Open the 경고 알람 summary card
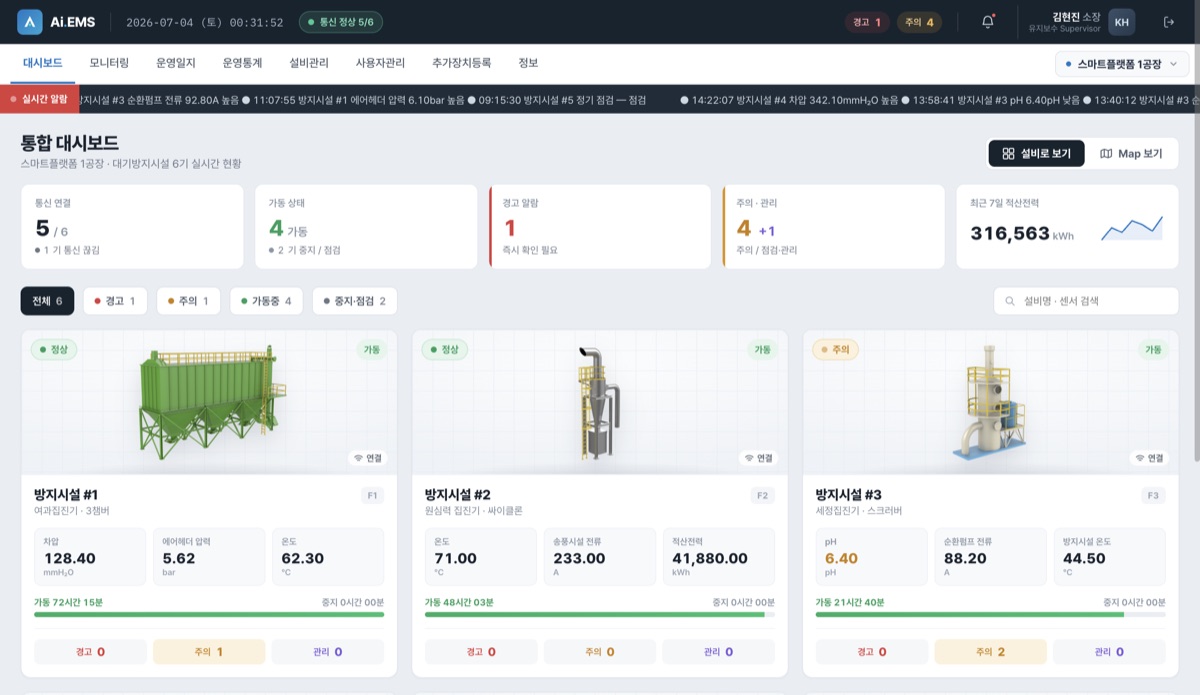This screenshot has width=1200, height=695. coord(600,227)
